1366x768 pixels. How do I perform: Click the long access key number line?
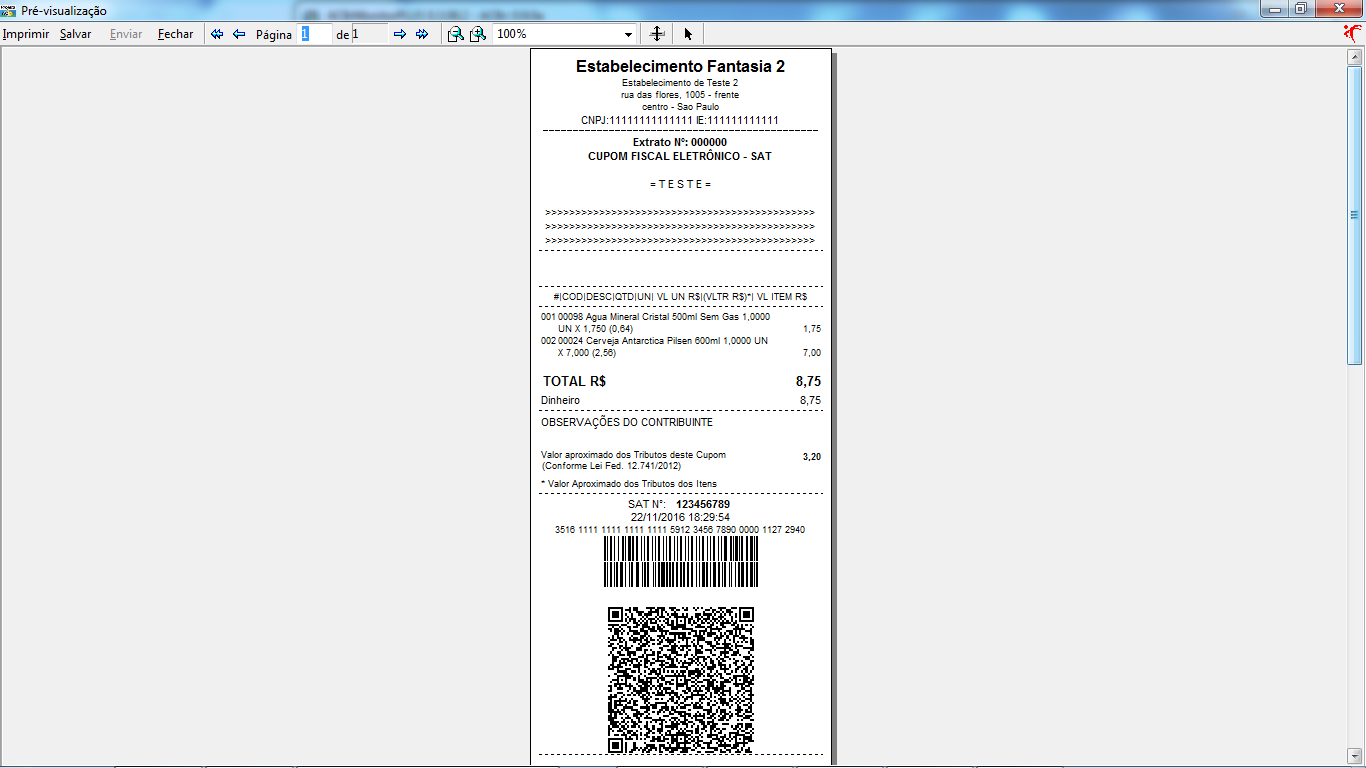680,530
